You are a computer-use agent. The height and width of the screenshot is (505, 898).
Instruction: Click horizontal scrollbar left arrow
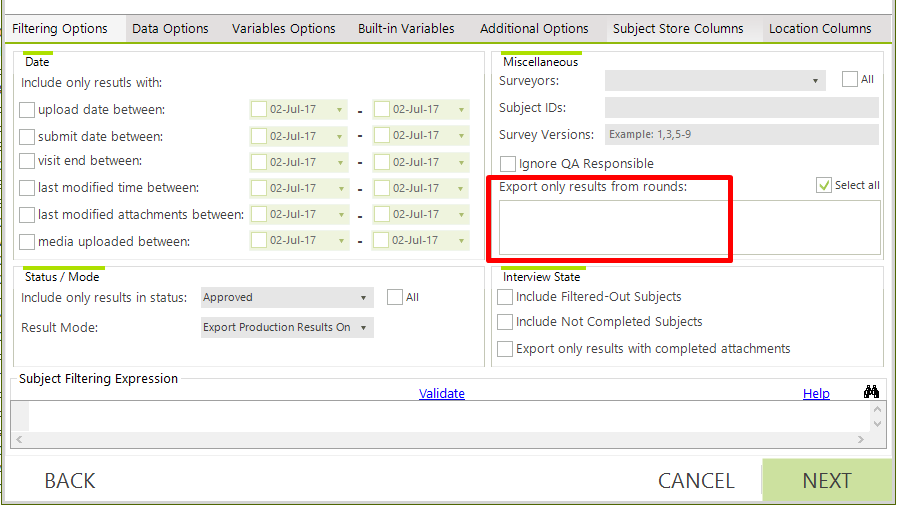coord(19,439)
